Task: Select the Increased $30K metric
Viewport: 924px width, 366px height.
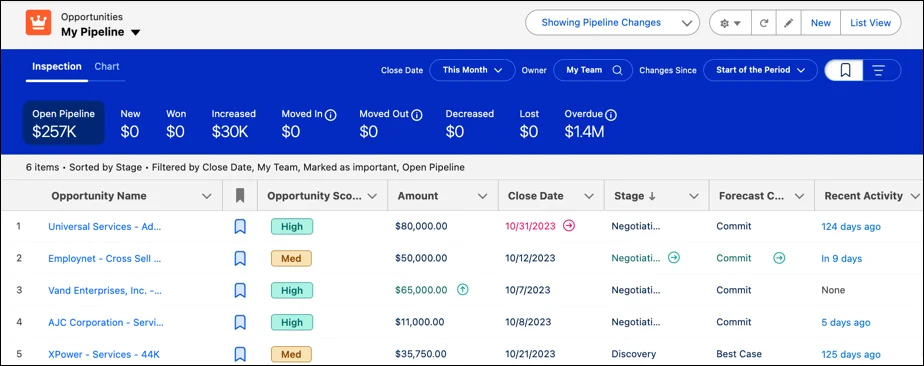Action: [233, 123]
